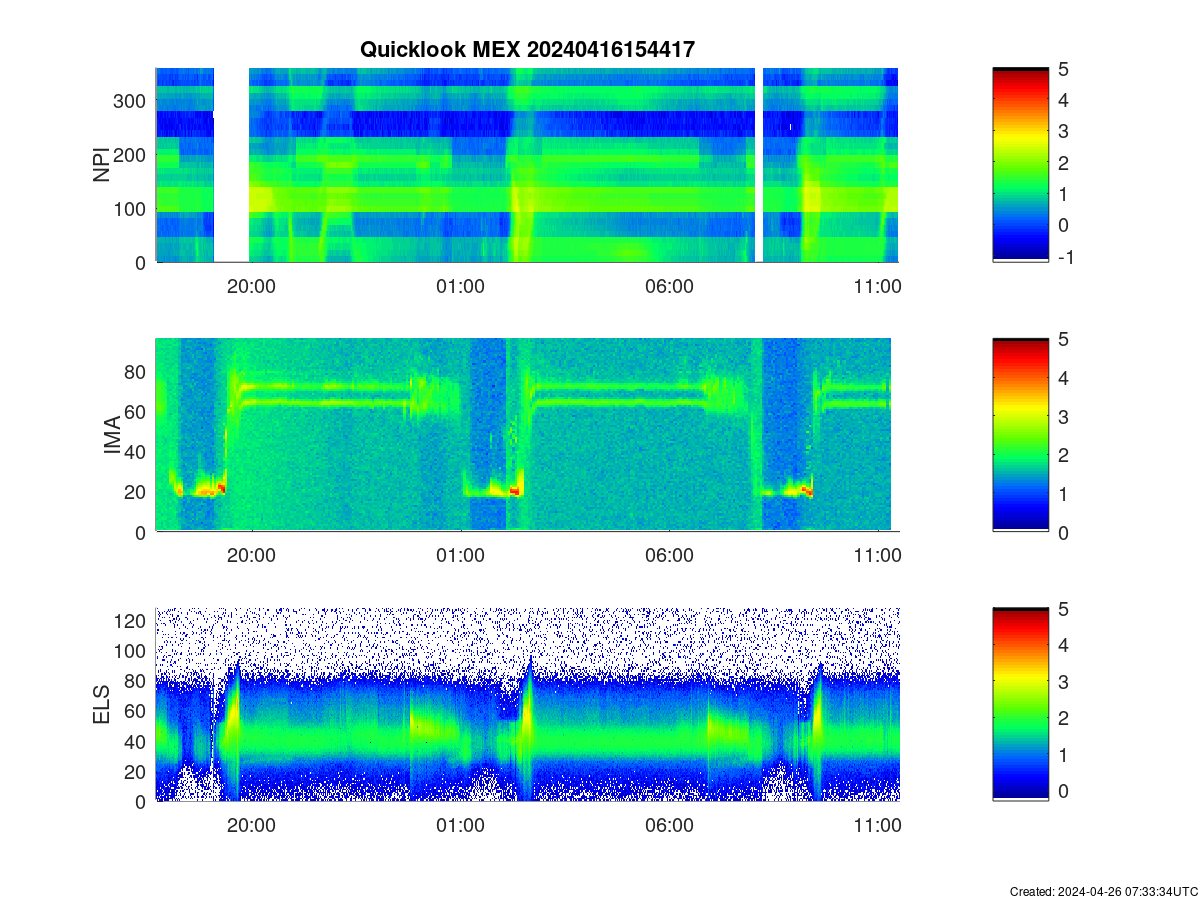Click the 0 tick on the IMA y-axis
The image size is (1200, 900).
(142, 532)
